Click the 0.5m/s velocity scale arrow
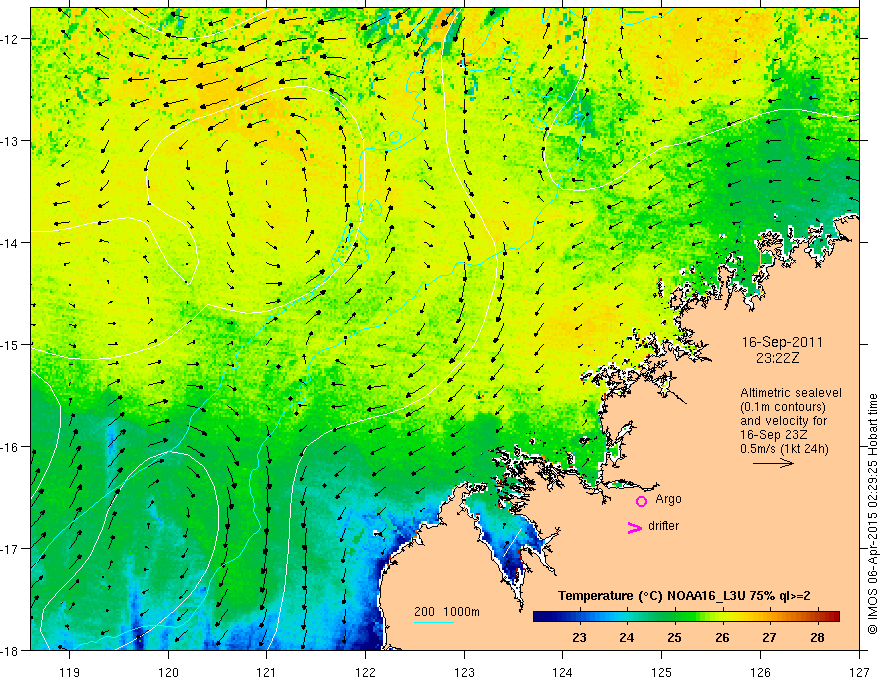 tap(773, 463)
